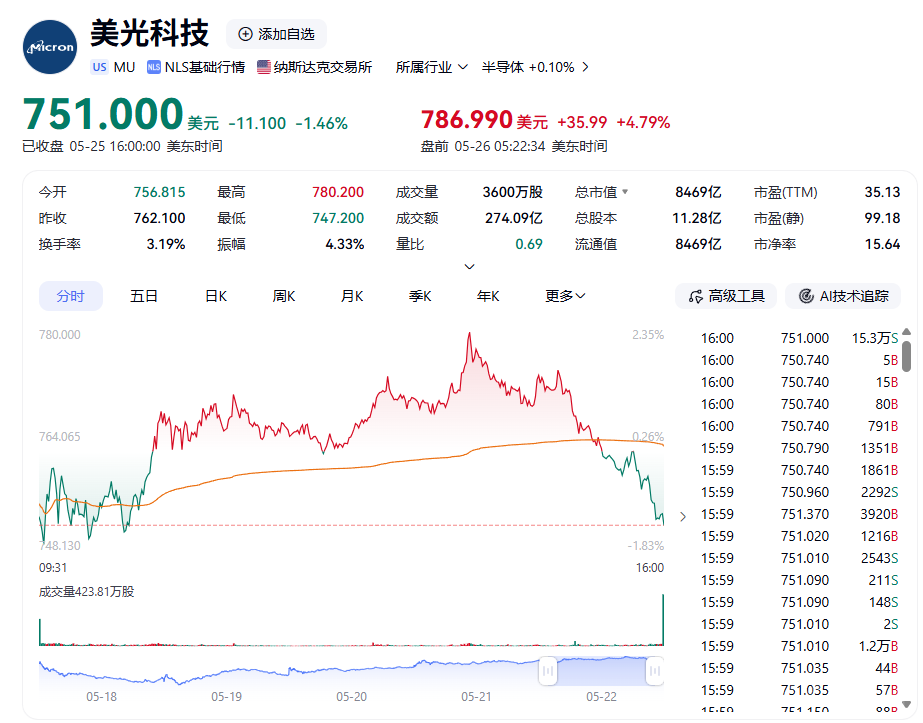Click the MU ticker symbol
923x723 pixels.
pyautogui.click(x=124, y=67)
